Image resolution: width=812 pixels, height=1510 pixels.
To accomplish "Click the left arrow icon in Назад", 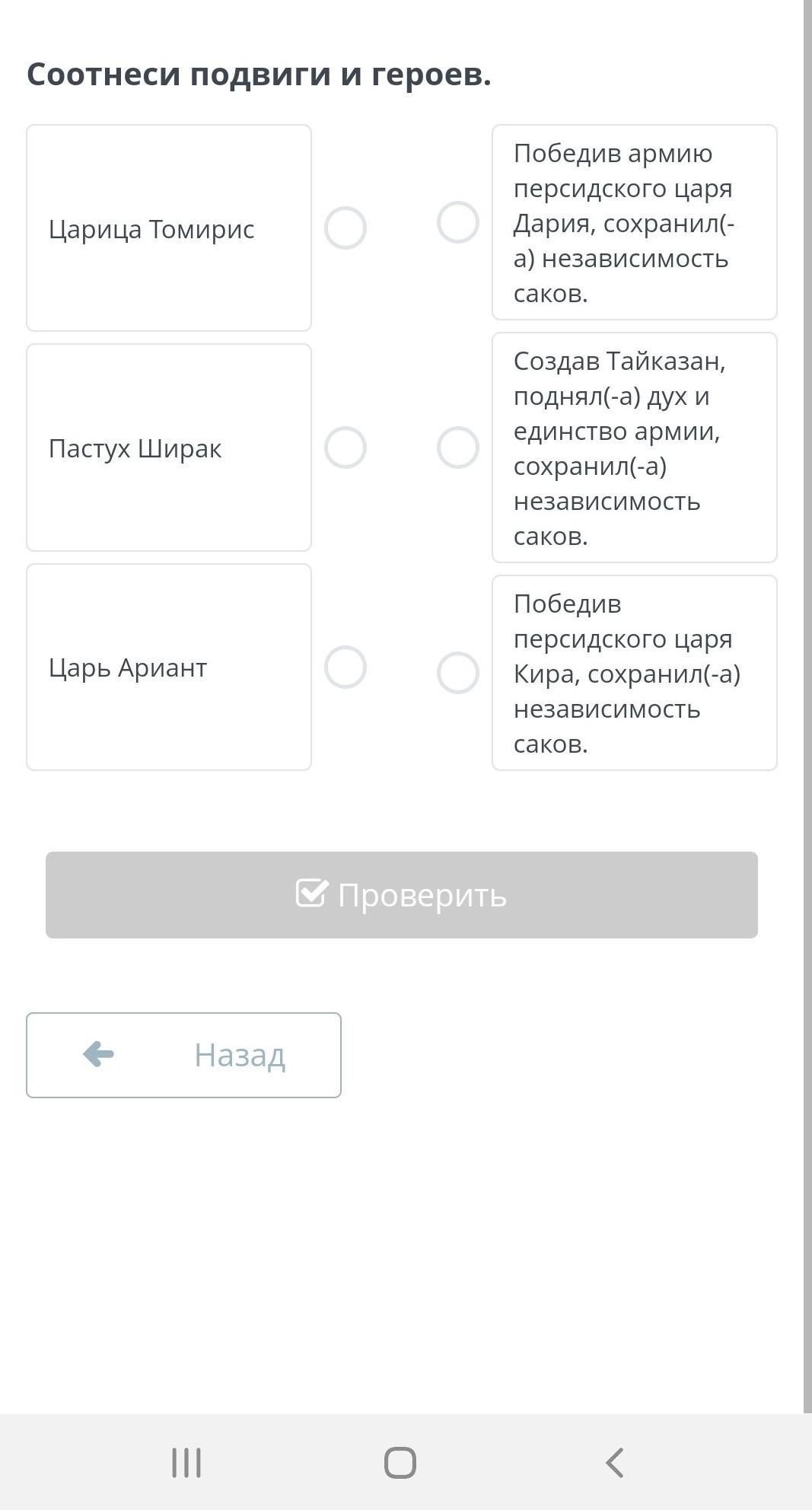I will [98, 1054].
